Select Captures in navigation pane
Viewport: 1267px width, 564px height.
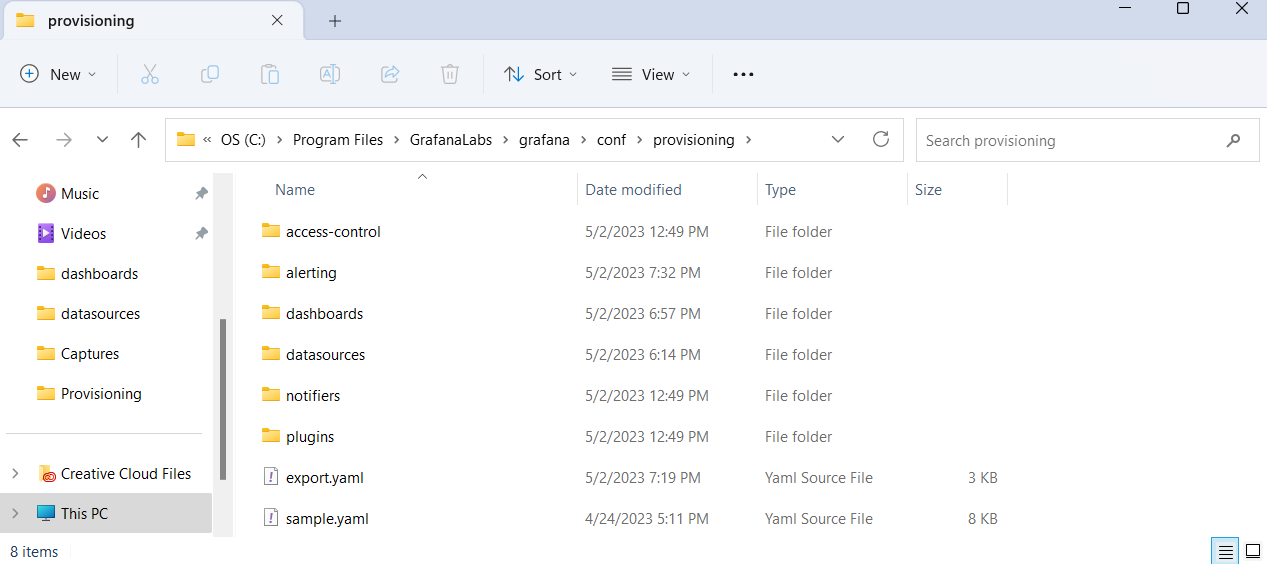pyautogui.click(x=90, y=353)
